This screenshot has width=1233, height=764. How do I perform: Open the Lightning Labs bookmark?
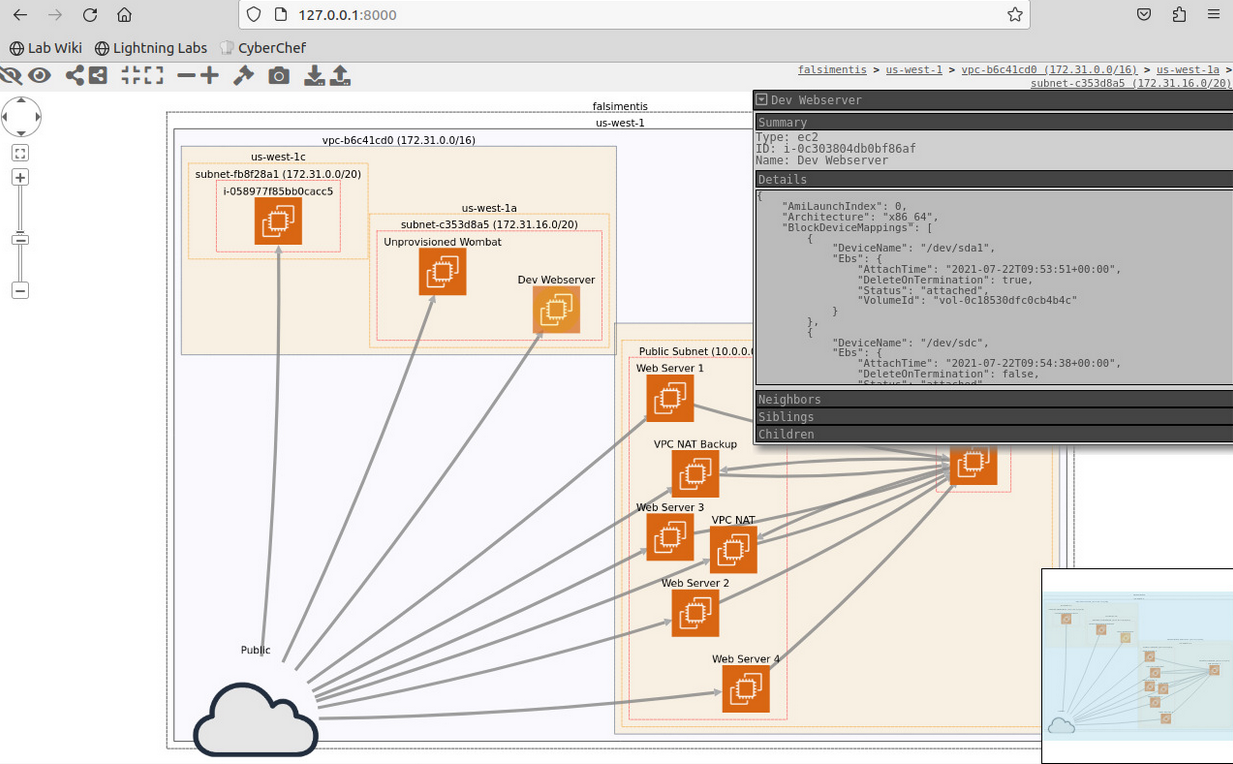coord(151,48)
